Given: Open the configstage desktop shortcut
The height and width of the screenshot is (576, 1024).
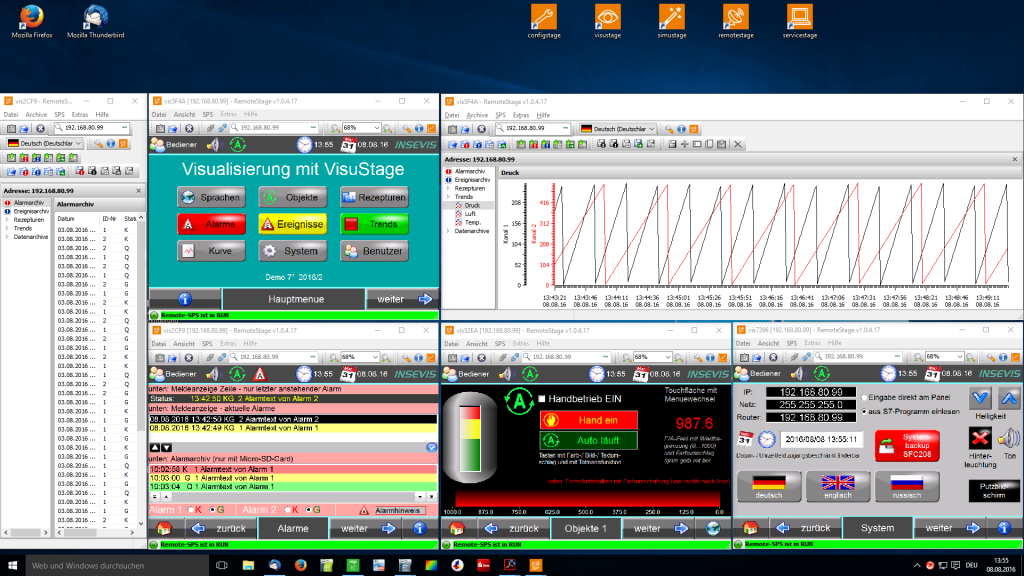Looking at the screenshot, I should (544, 18).
